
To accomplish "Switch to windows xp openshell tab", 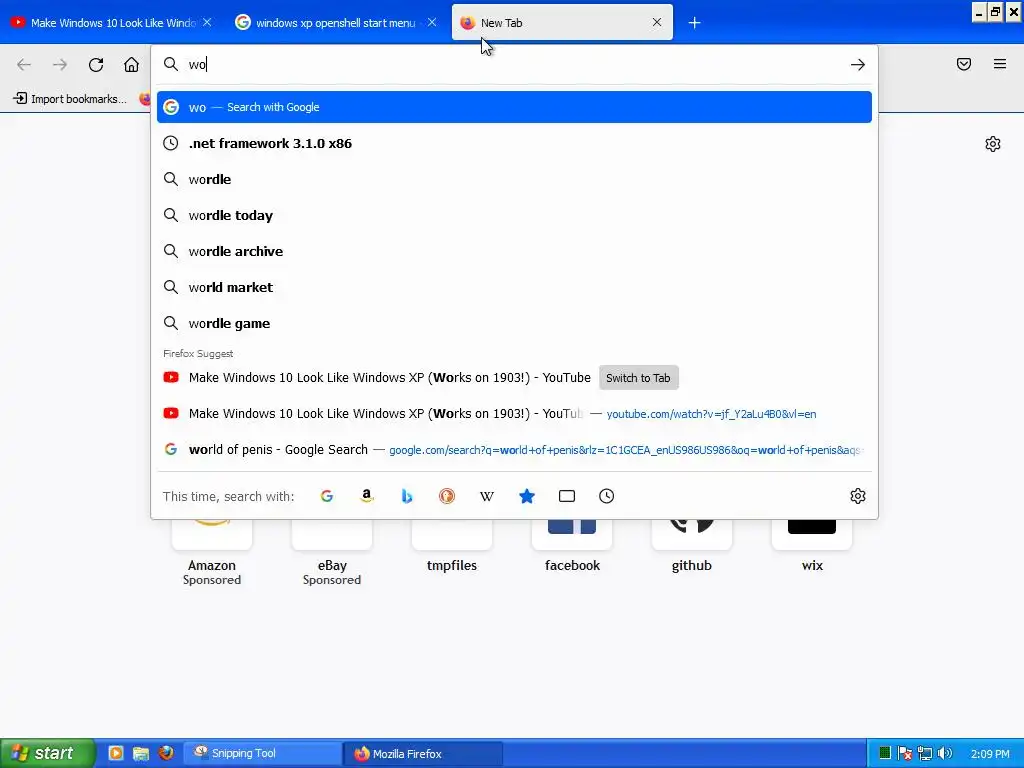I will (336, 23).
